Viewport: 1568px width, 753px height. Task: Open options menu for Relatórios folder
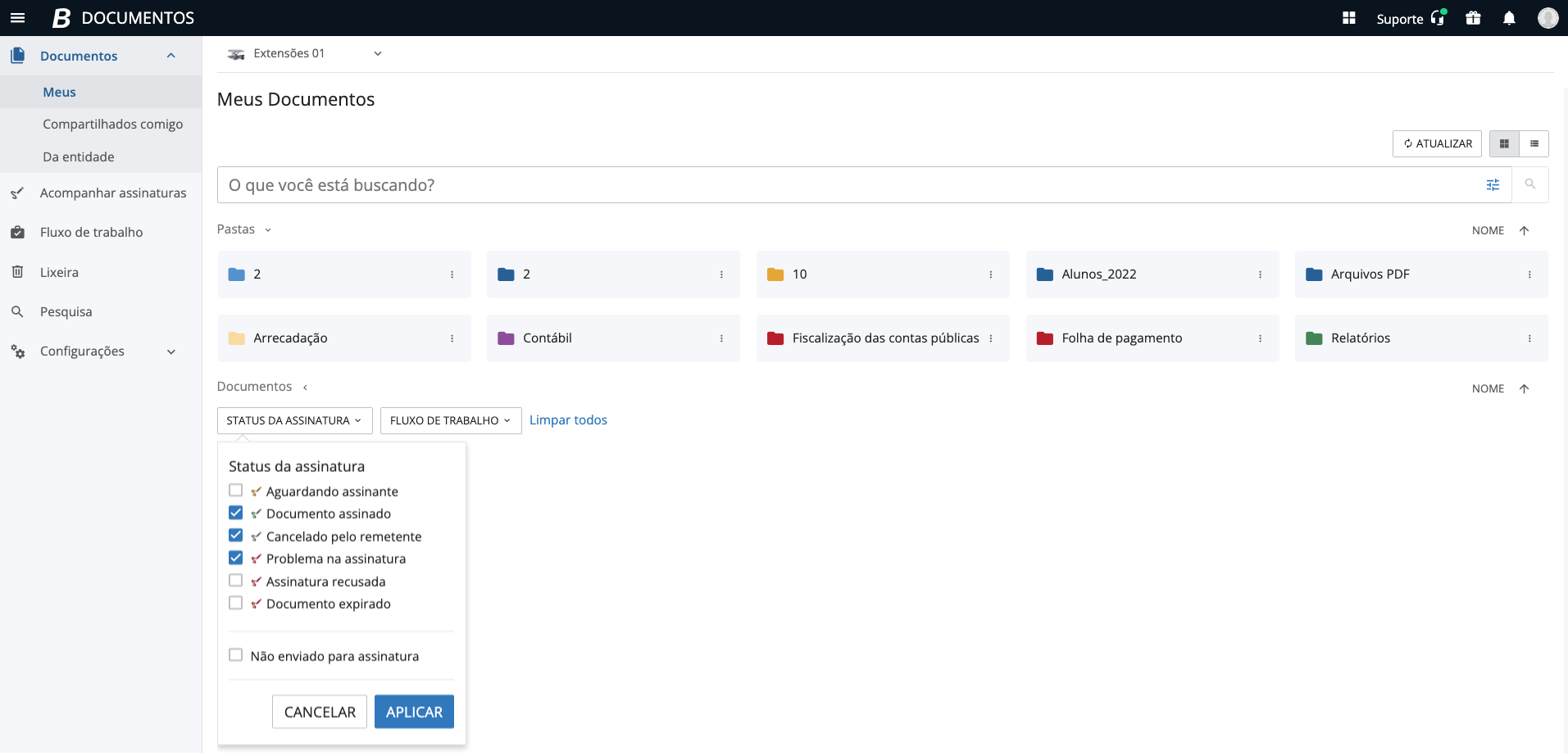point(1529,338)
